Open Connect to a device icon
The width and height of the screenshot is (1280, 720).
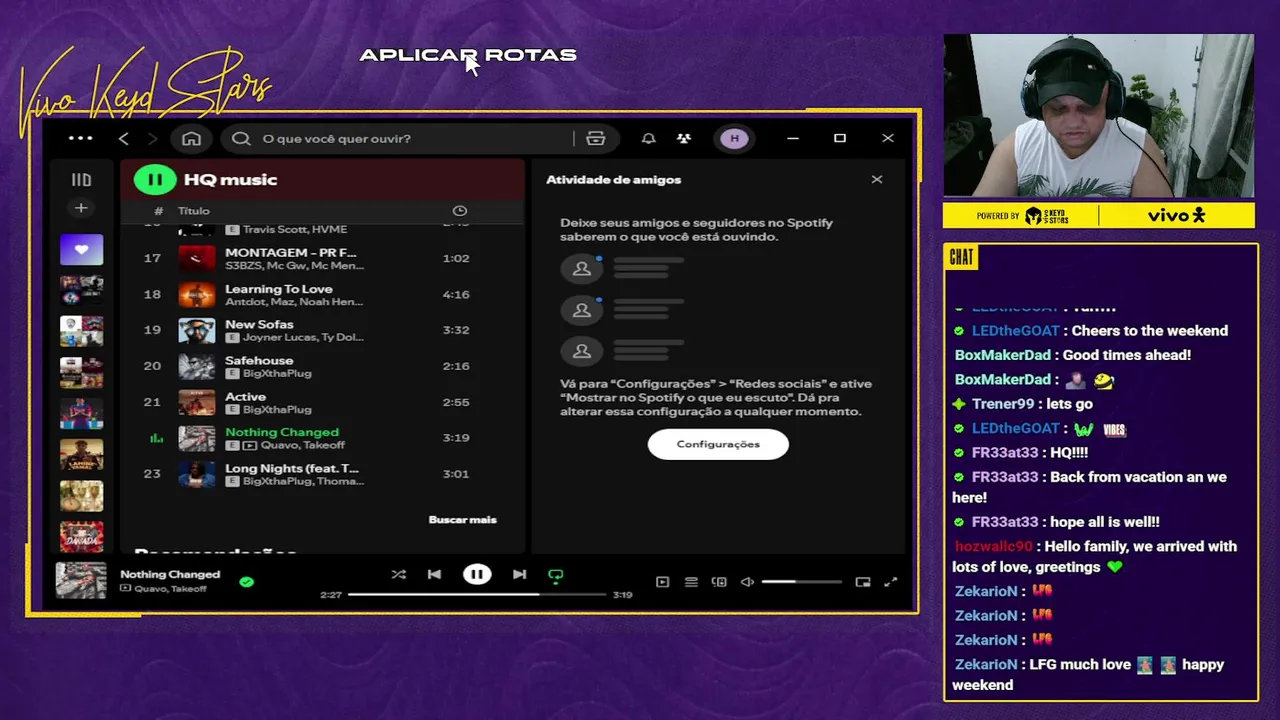(x=719, y=582)
